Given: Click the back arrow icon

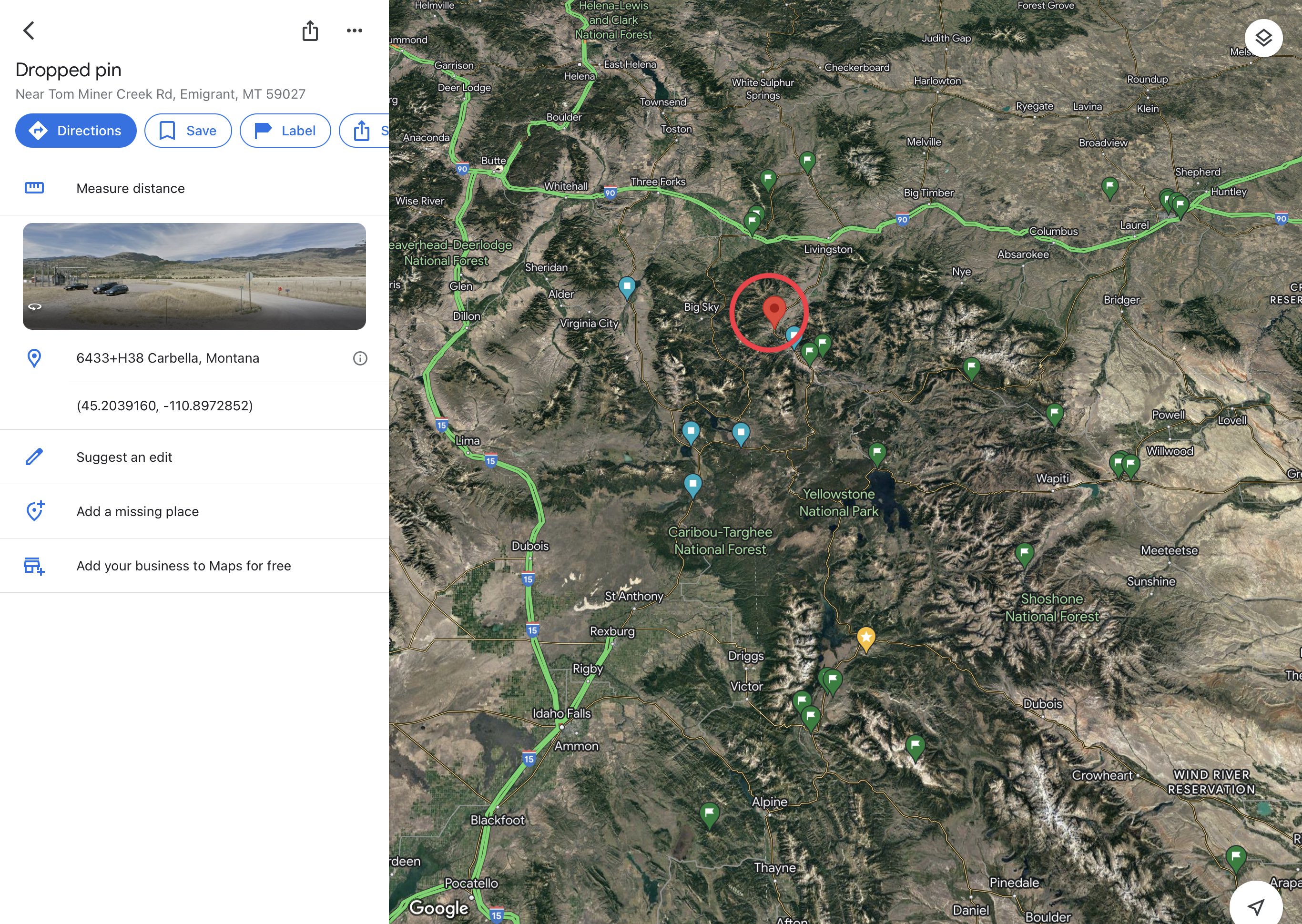Looking at the screenshot, I should pos(29,30).
